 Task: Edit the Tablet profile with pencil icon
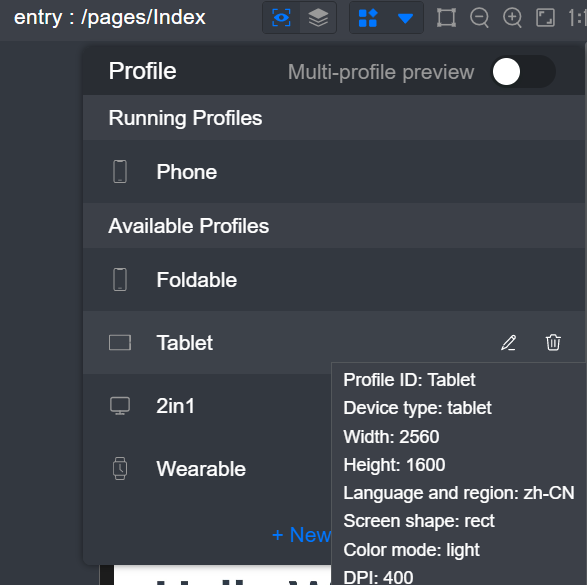coord(508,342)
